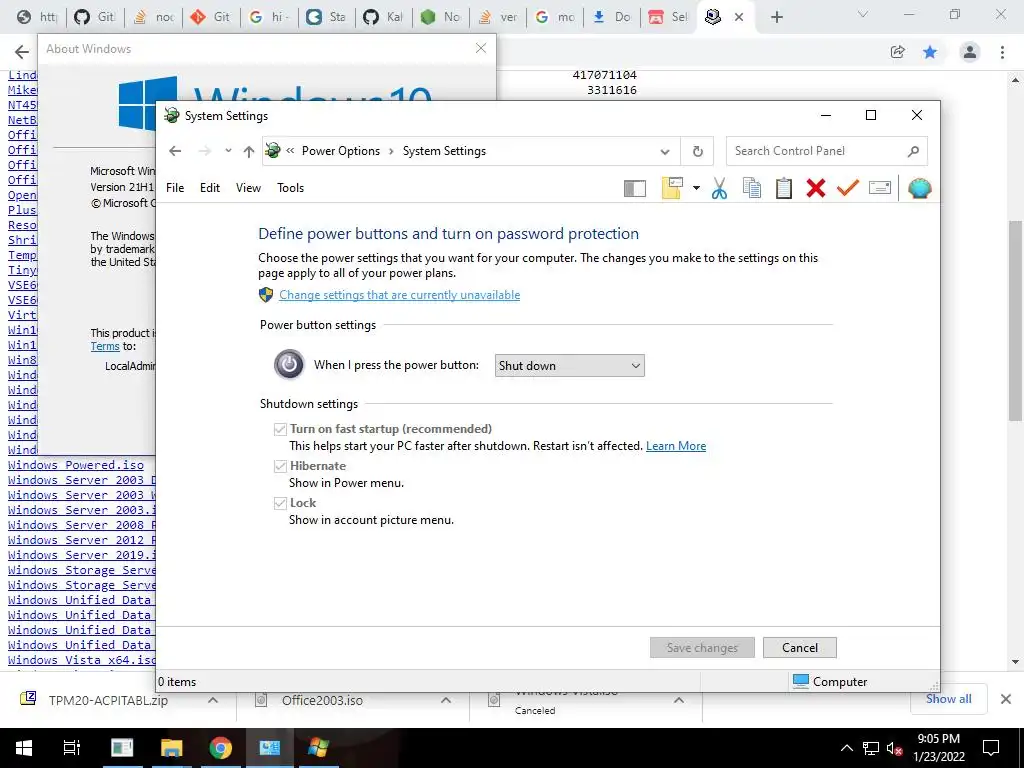Open Chrome tab search chevron

[863, 14]
